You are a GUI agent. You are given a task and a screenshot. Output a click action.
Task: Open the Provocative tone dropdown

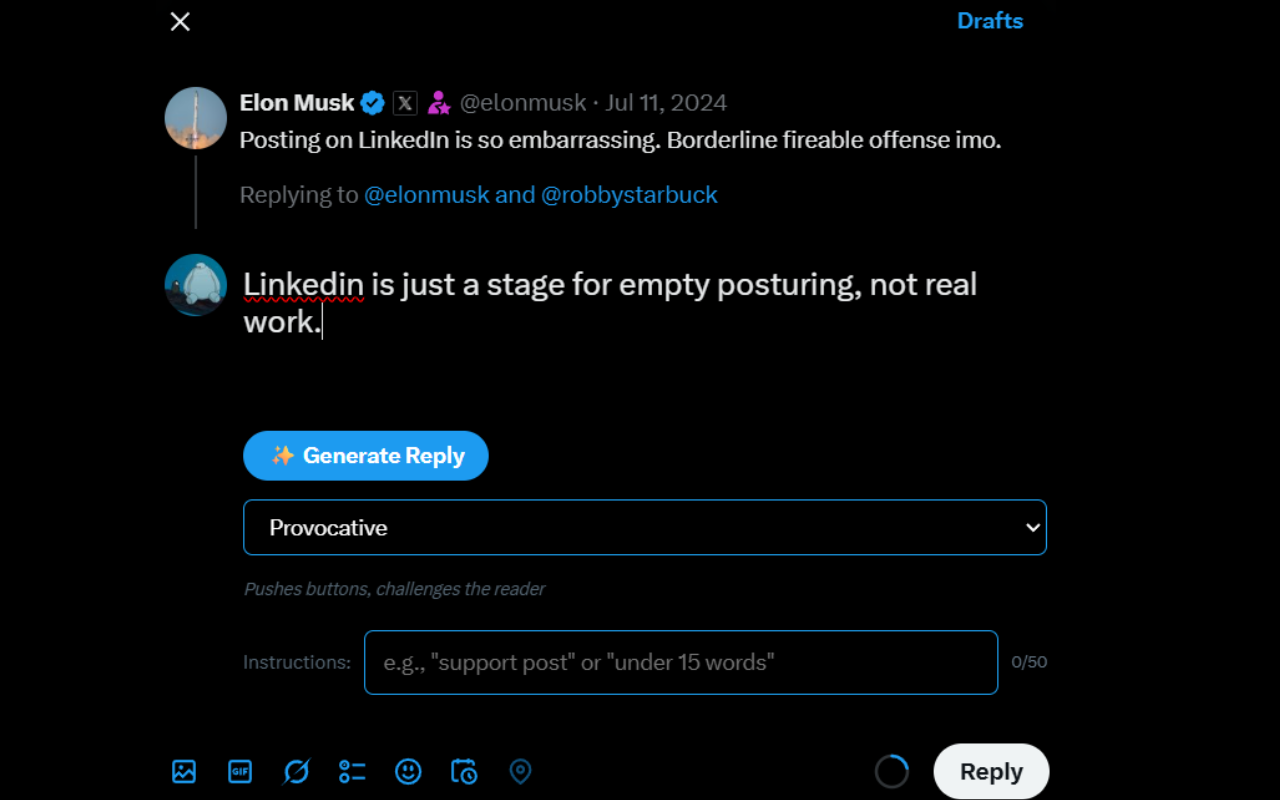[645, 527]
